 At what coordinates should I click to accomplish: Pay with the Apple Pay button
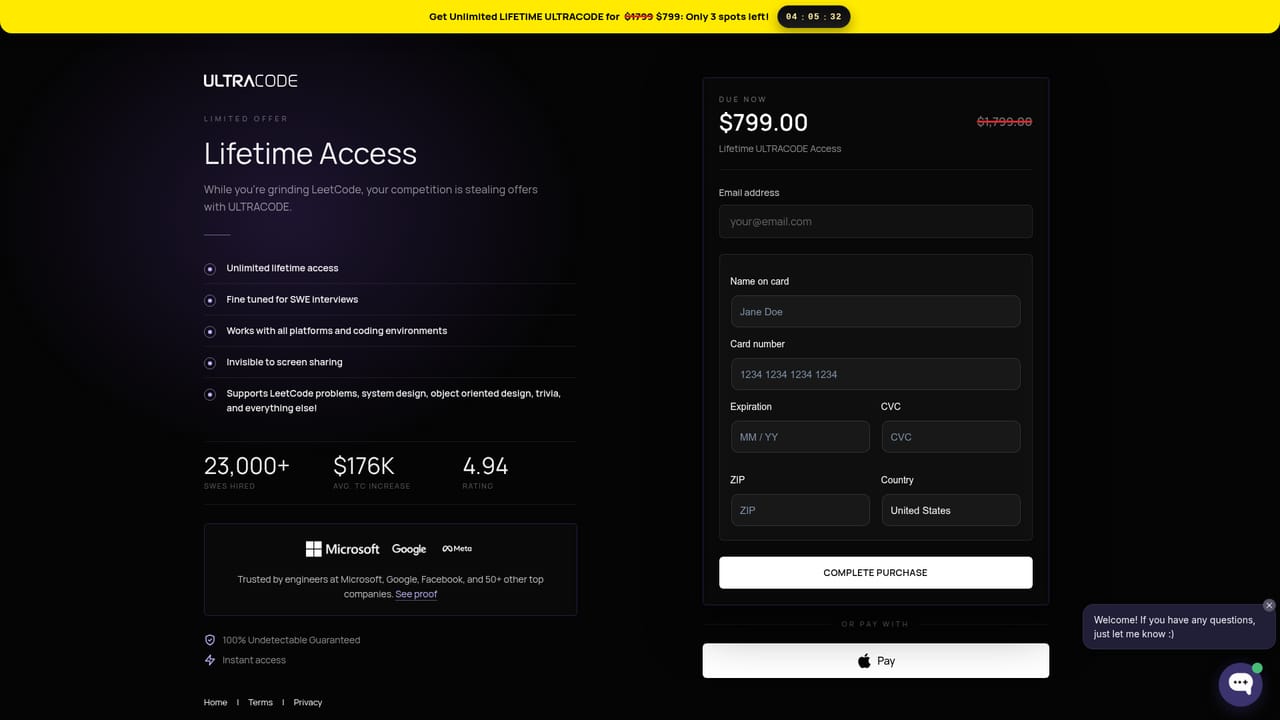(875, 661)
